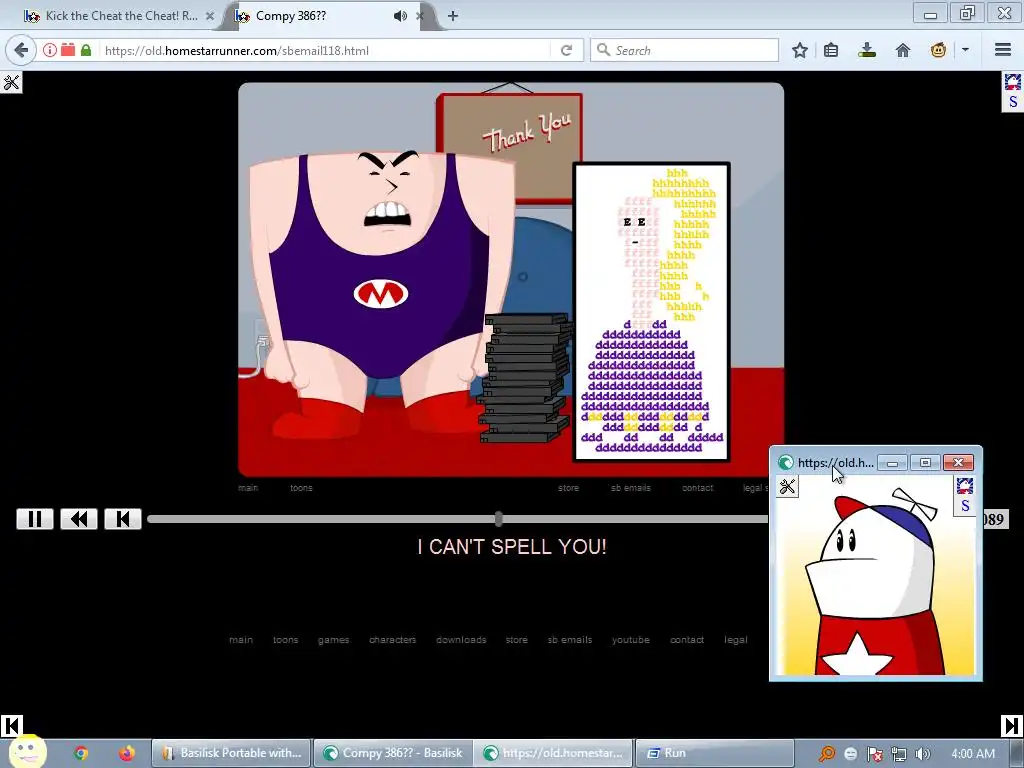Switch to Compy 386?? - Basilisk taskbar item
This screenshot has height=768, width=1024.
click(x=392, y=753)
